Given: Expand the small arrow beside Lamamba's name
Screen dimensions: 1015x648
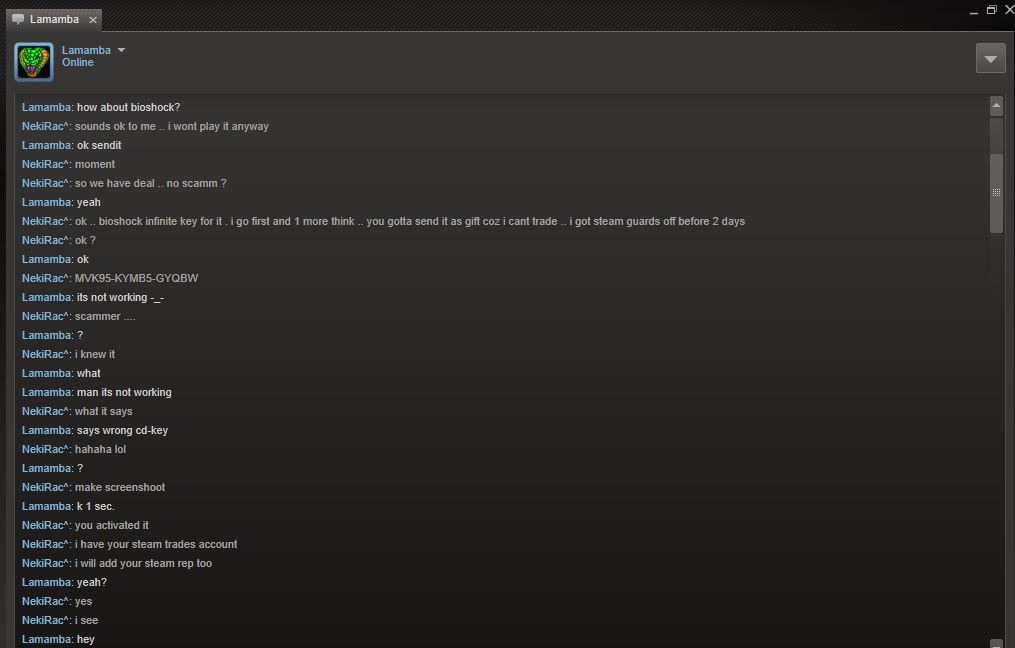Looking at the screenshot, I should [121, 50].
